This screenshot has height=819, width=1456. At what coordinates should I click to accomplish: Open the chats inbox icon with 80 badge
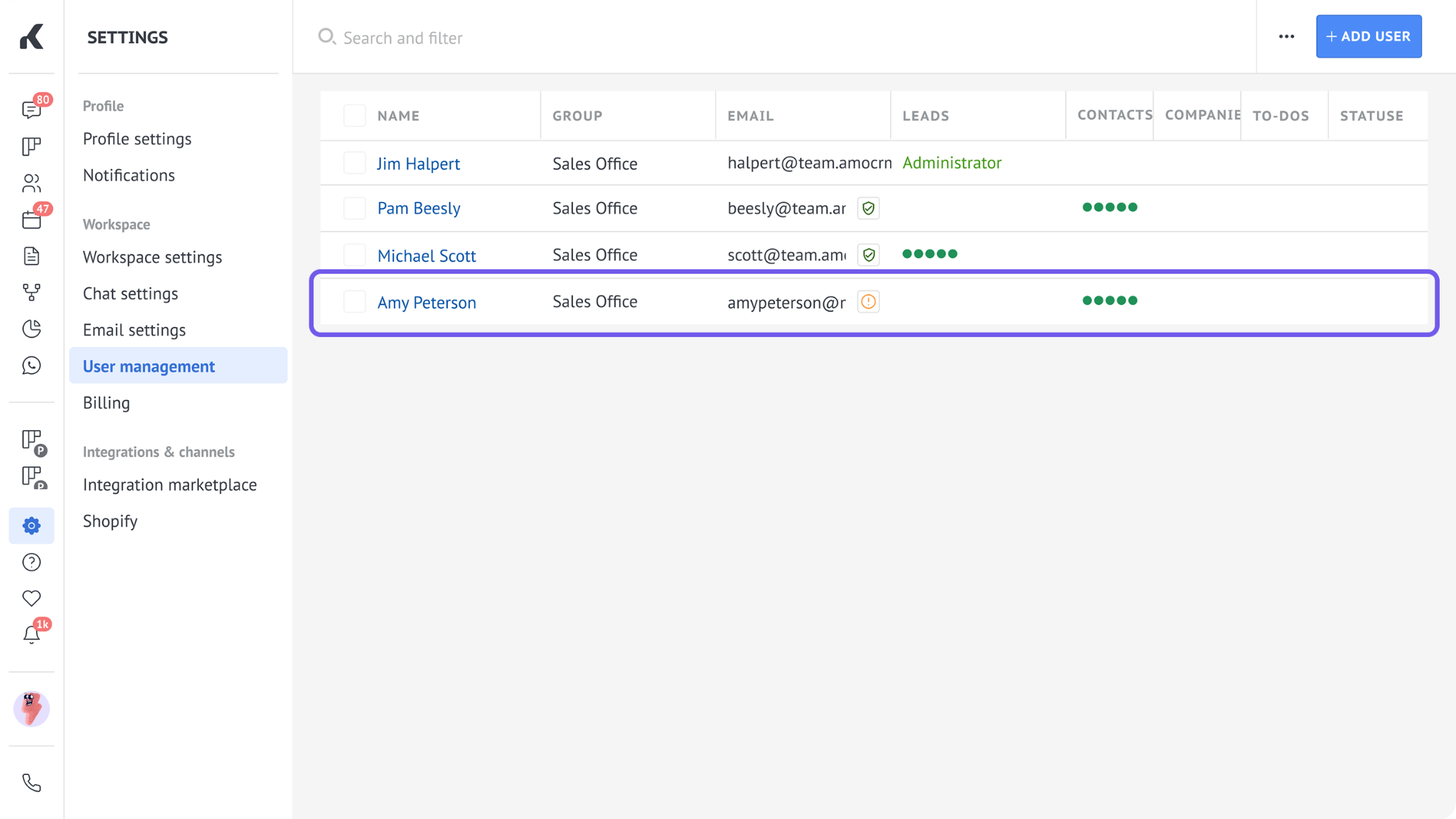31,109
